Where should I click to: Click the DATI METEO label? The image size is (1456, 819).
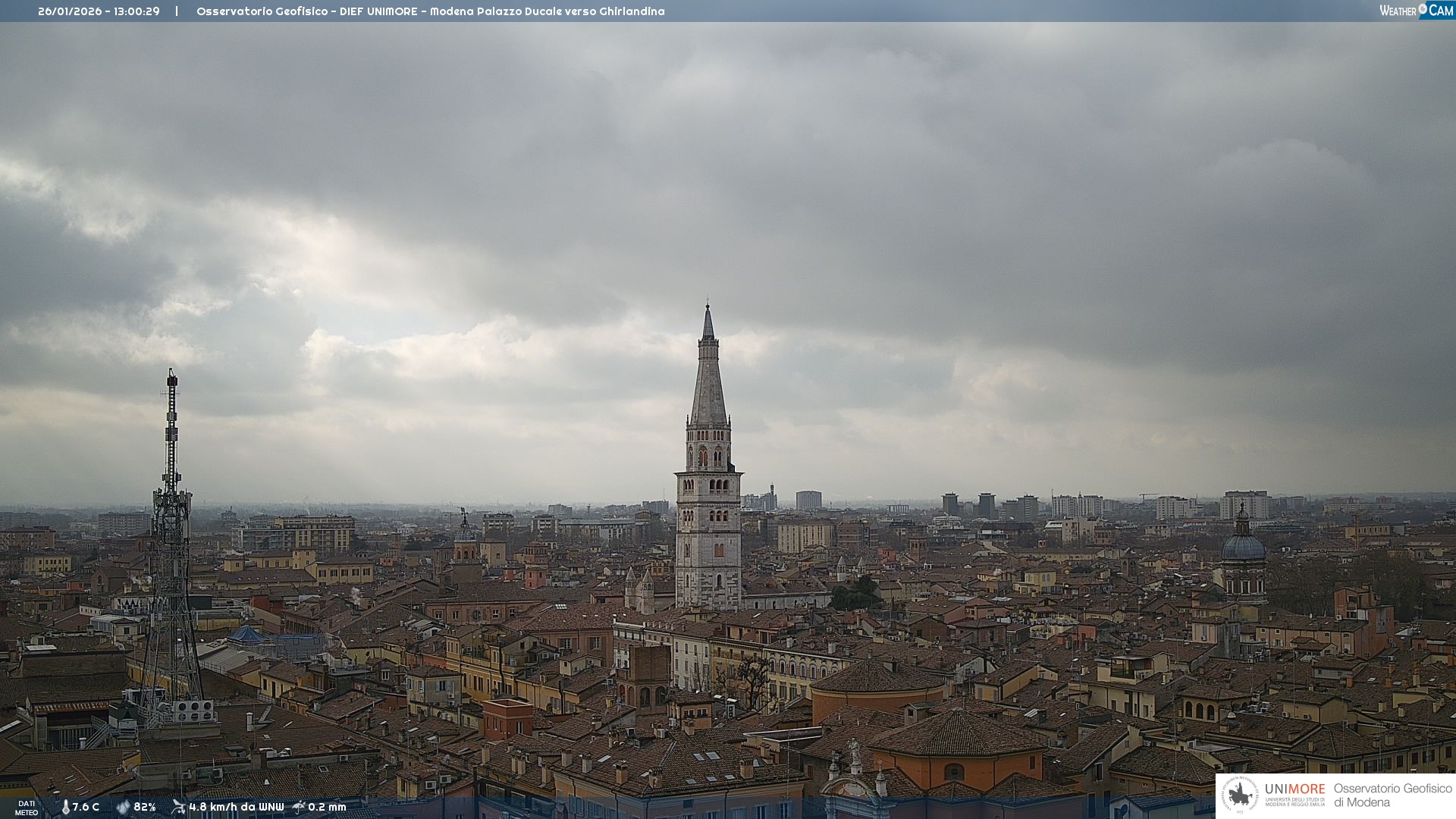[27, 808]
